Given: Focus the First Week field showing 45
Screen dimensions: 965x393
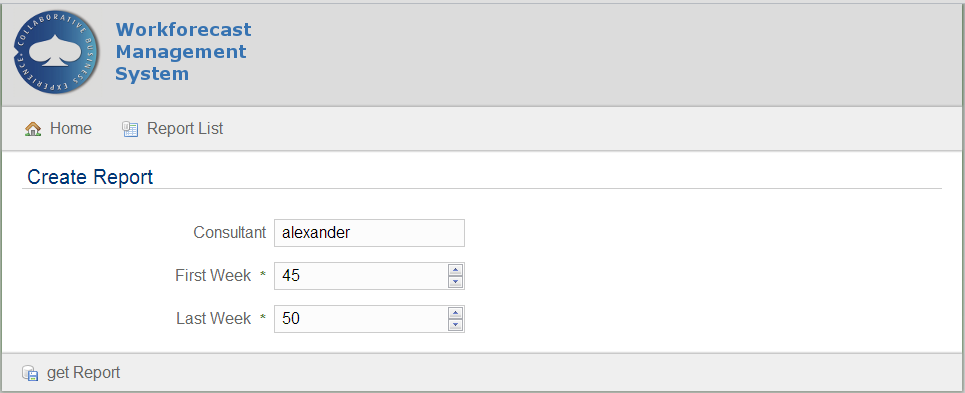Looking at the screenshot, I should [362, 276].
